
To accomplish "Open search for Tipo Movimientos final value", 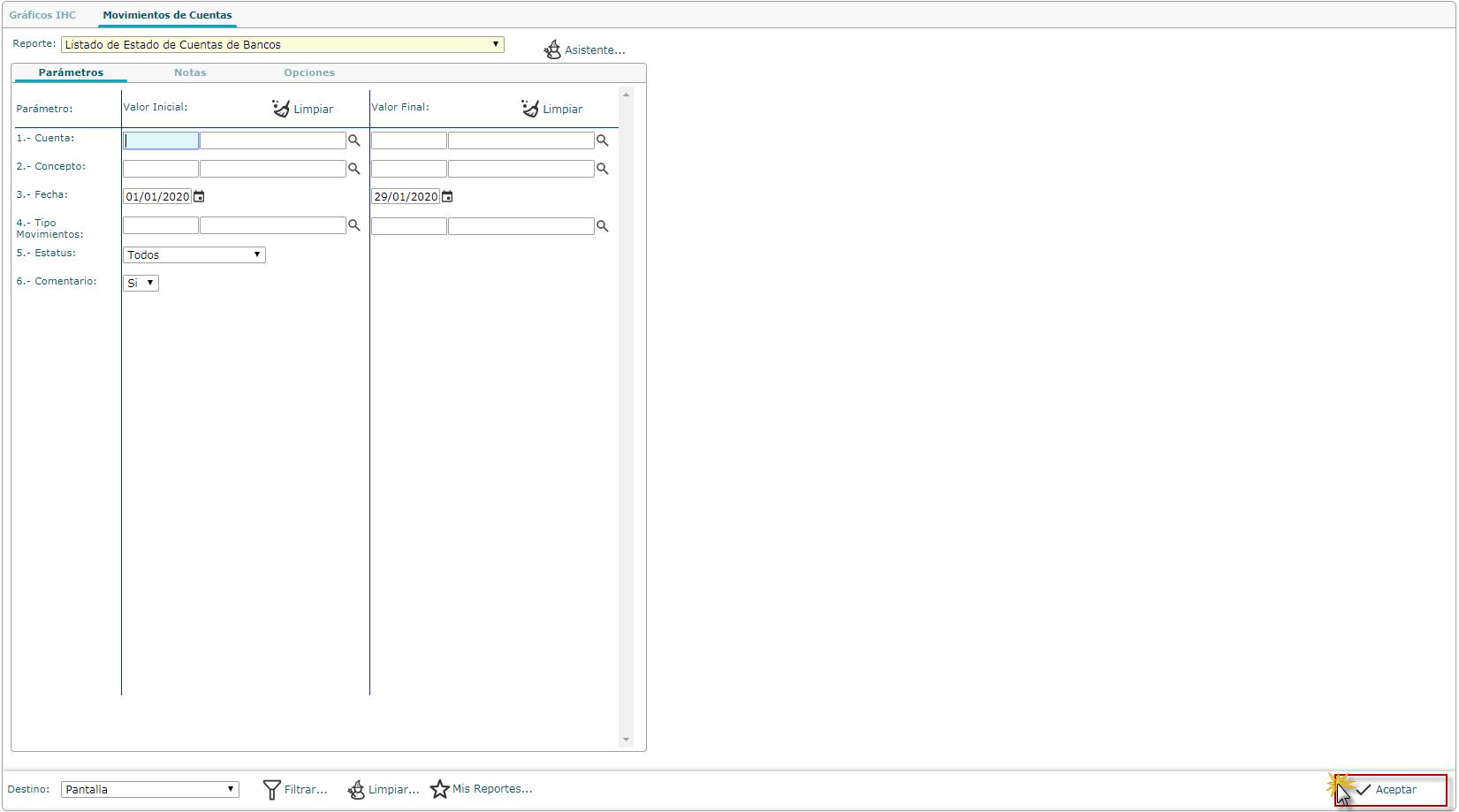I will pos(603,226).
